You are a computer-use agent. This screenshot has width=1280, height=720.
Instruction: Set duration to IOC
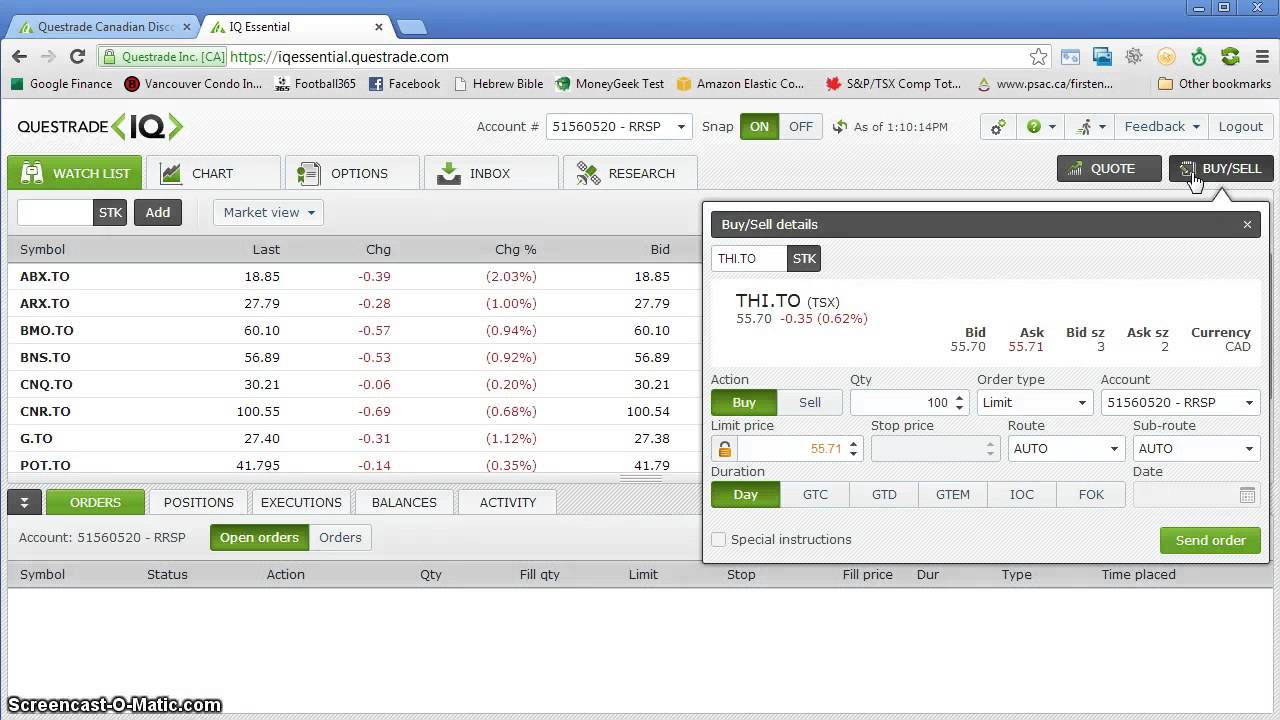tap(1022, 495)
